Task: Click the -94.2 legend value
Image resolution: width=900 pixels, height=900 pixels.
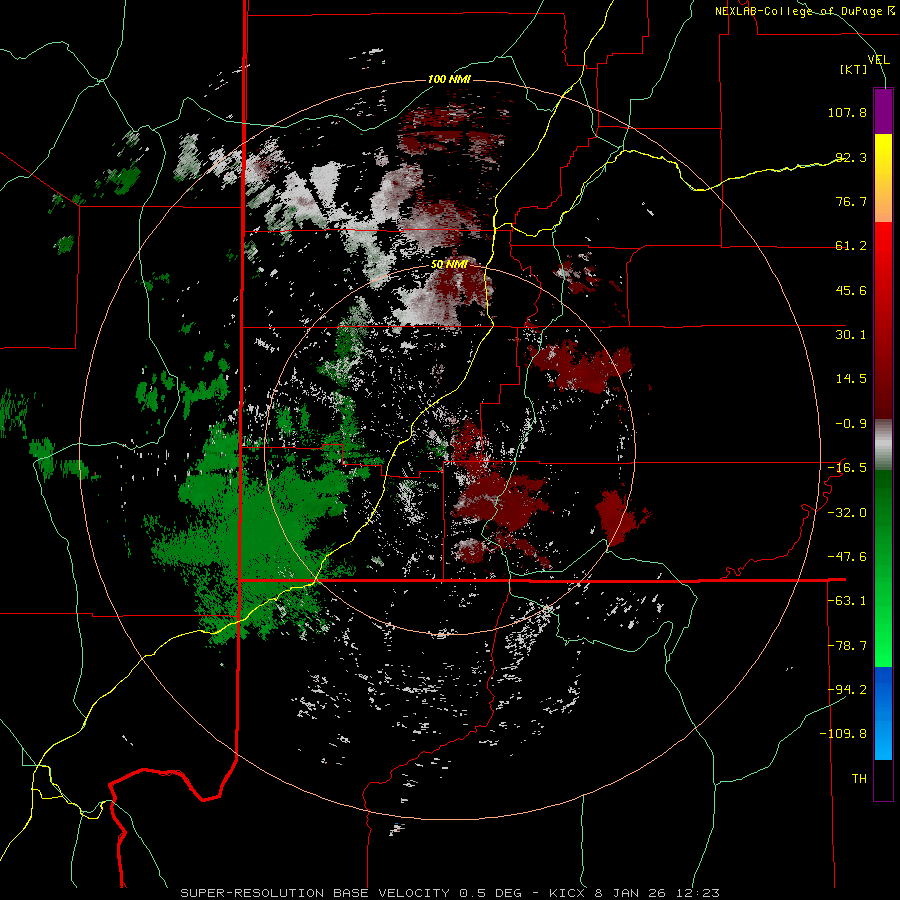Action: [x=847, y=690]
